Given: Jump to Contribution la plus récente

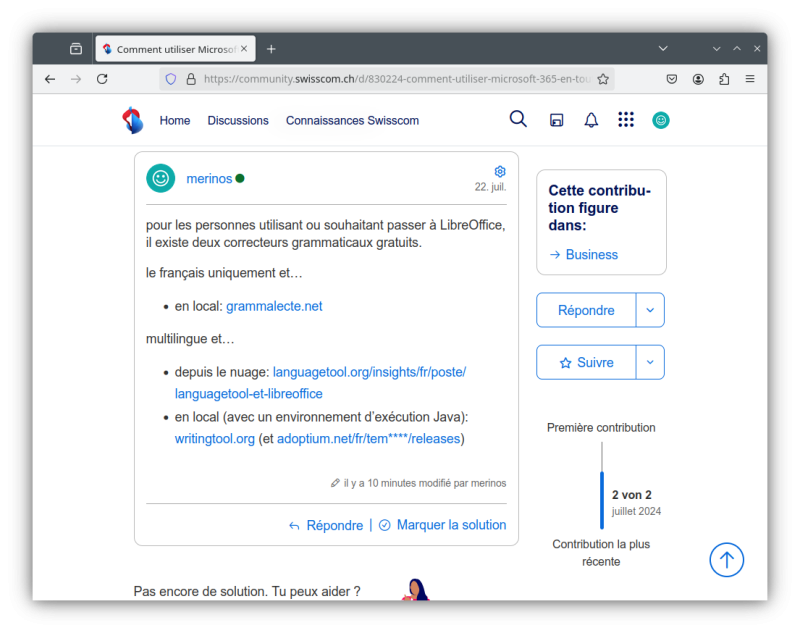Looking at the screenshot, I should [x=601, y=553].
